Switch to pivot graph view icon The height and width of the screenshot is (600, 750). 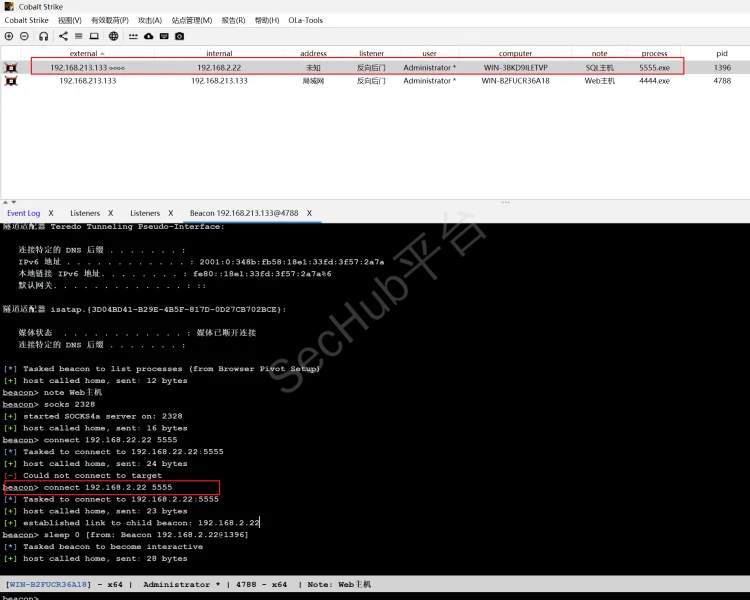63,36
